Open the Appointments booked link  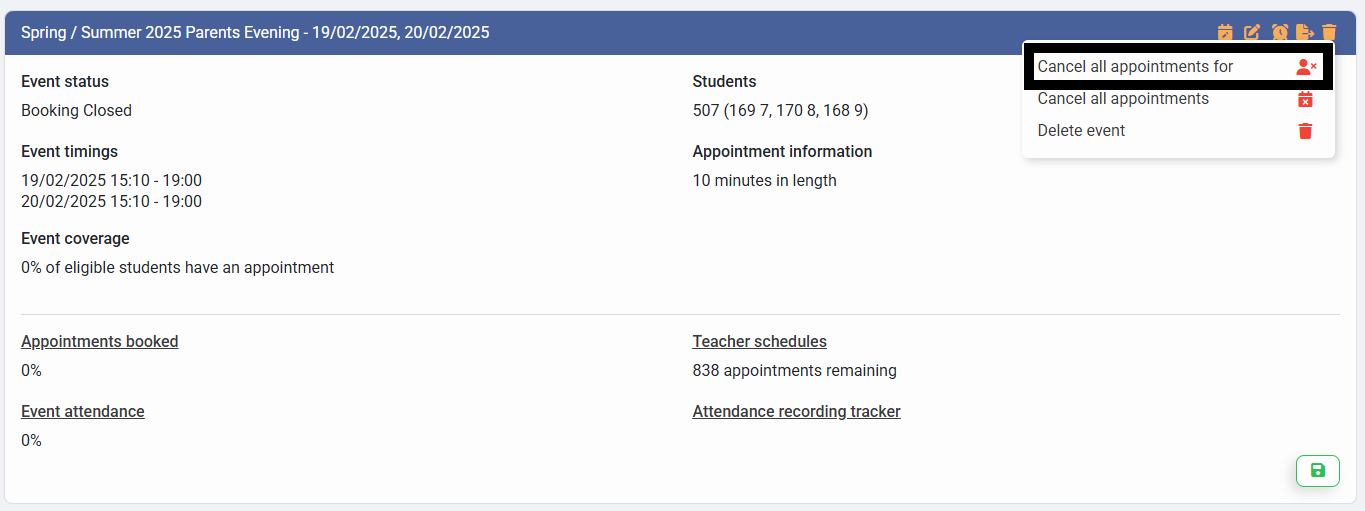click(x=100, y=342)
